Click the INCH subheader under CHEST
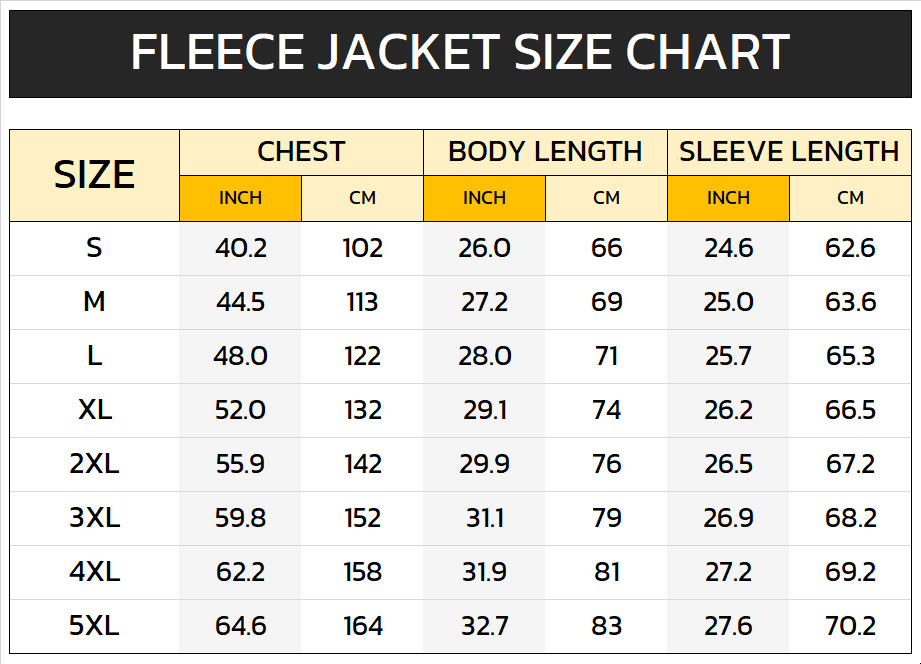This screenshot has width=921, height=664. (240, 198)
